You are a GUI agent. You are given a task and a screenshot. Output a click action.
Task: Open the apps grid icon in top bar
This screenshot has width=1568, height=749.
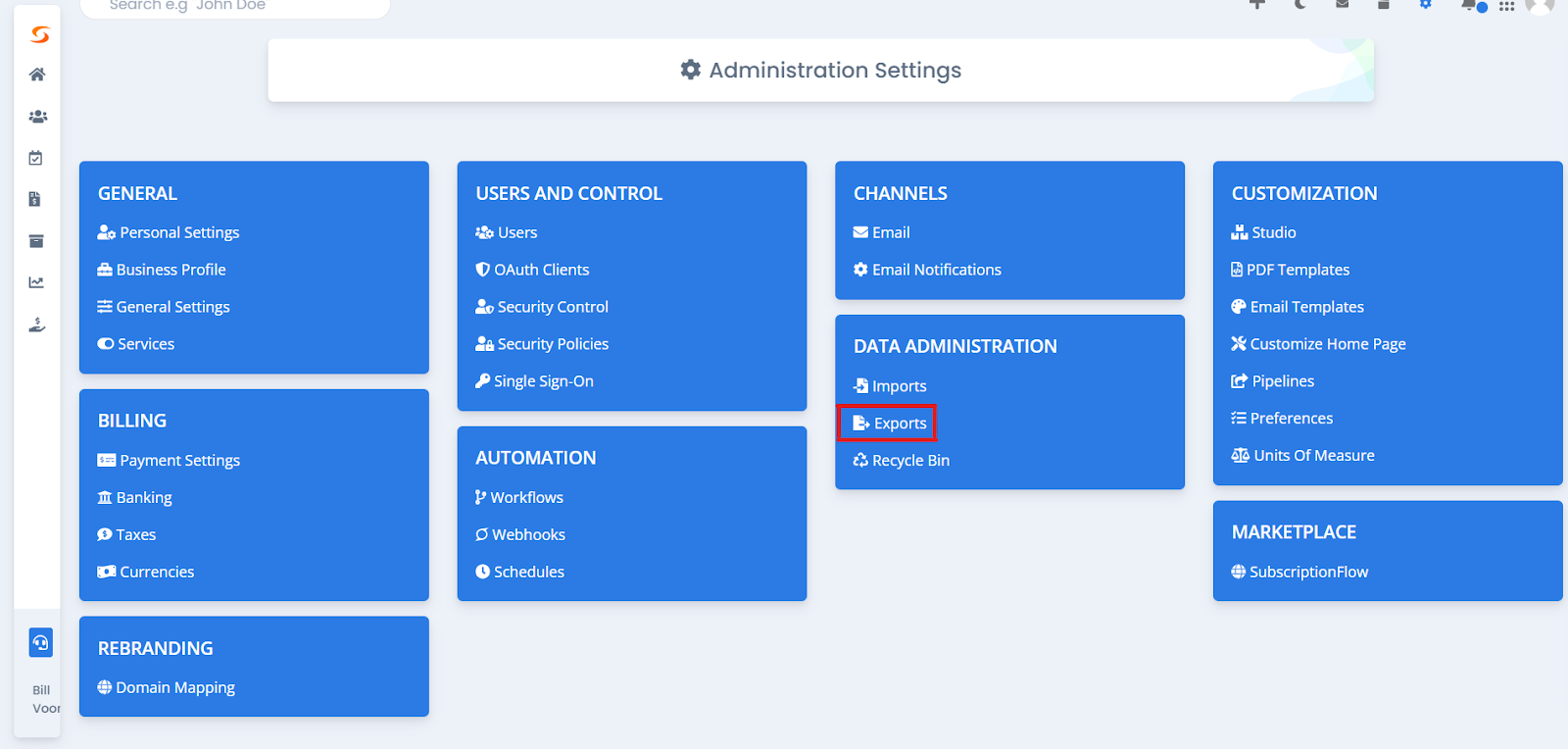point(1507,6)
